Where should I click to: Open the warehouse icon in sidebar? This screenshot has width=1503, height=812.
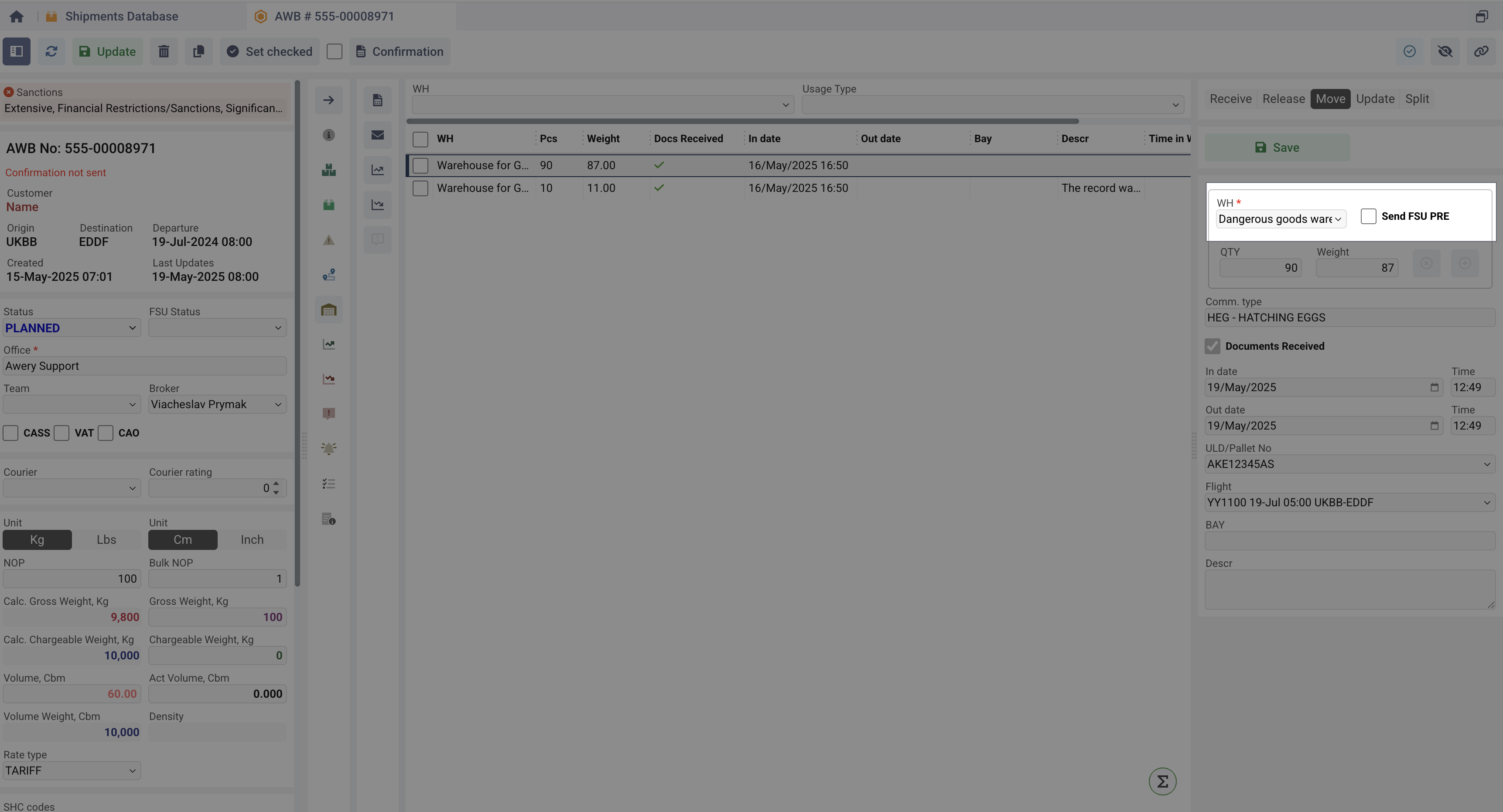click(x=328, y=310)
